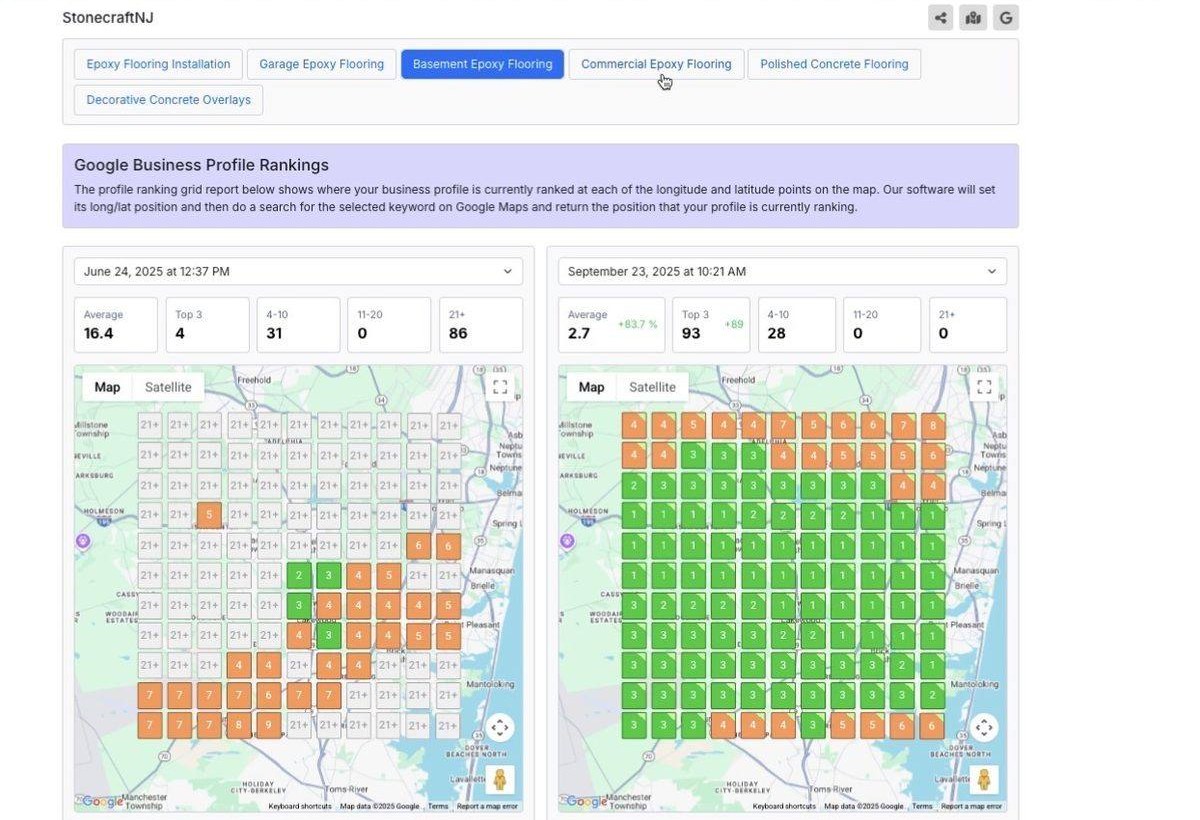Choose Decorative Concrete Overlays keyword
Viewport: 1200px width, 820px height.
(x=168, y=100)
